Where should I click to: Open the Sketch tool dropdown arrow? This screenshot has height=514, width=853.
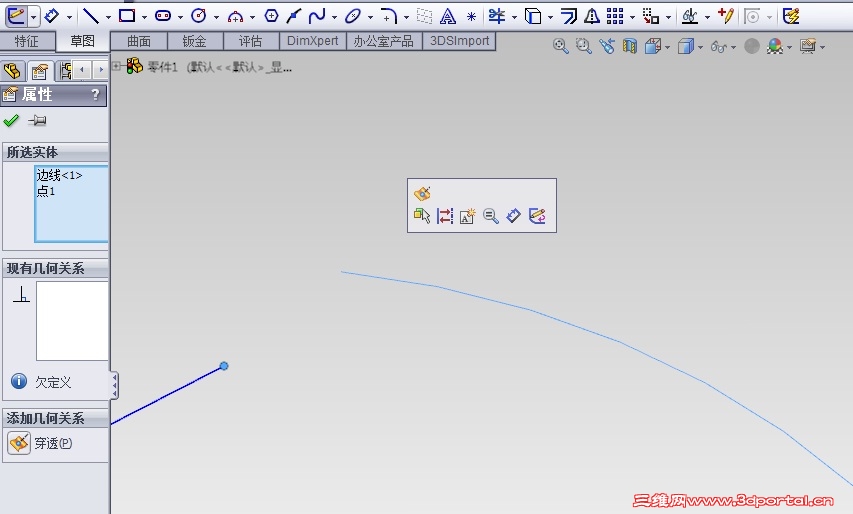coord(34,17)
